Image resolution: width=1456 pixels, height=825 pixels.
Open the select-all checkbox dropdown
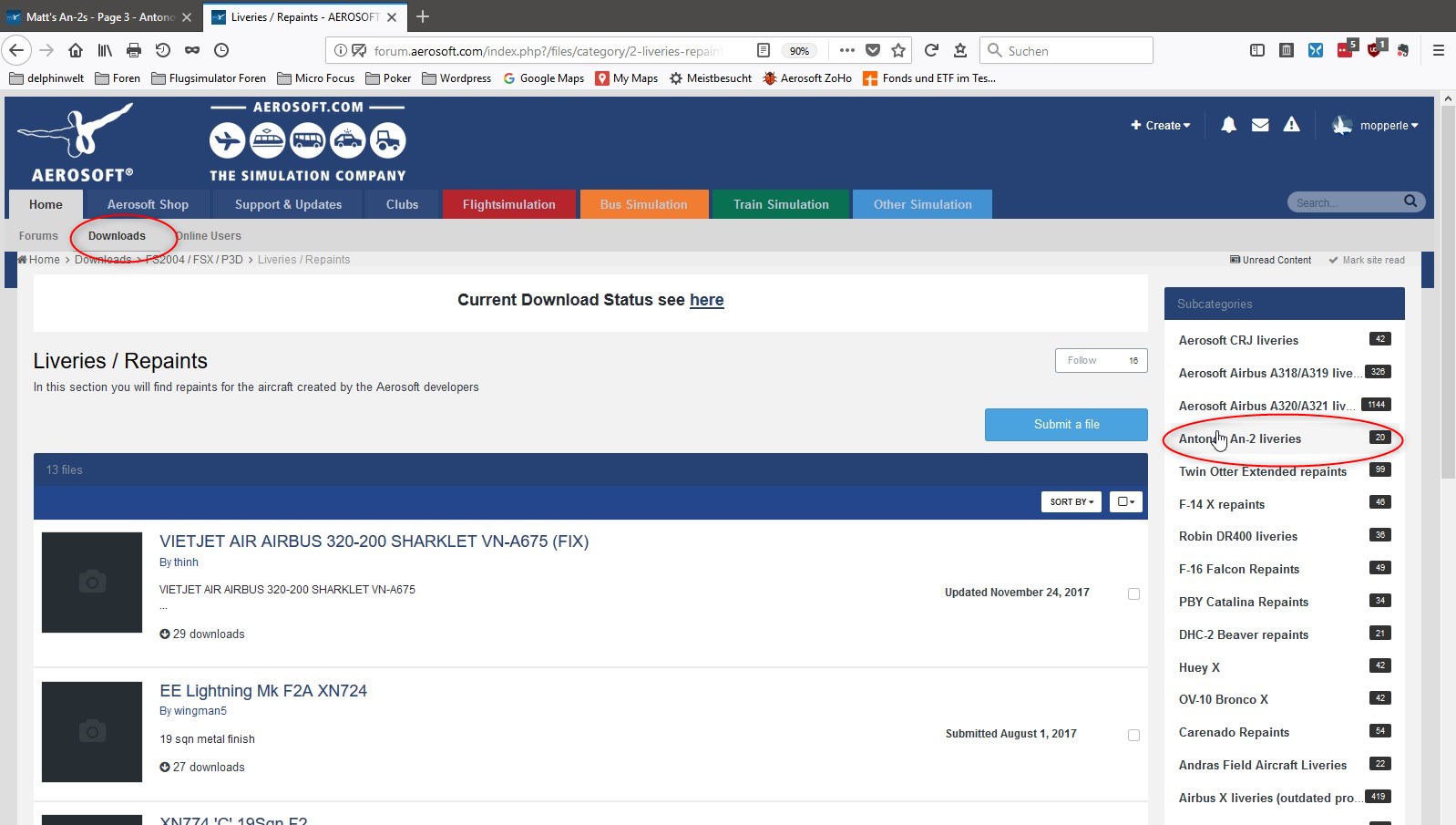tap(1126, 501)
